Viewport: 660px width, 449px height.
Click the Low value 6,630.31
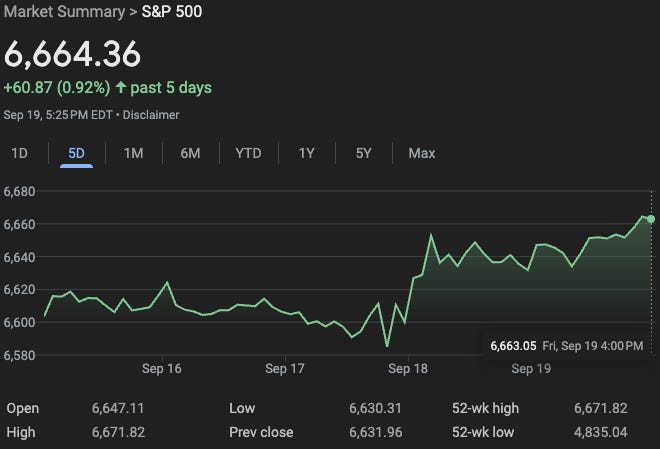click(375, 408)
